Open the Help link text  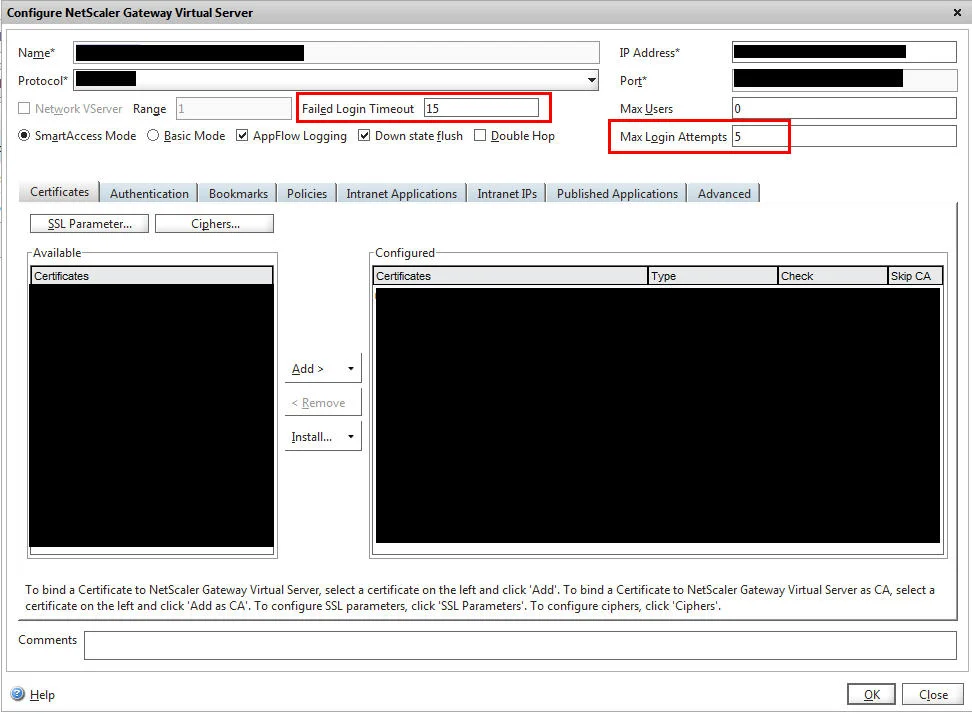coord(42,695)
